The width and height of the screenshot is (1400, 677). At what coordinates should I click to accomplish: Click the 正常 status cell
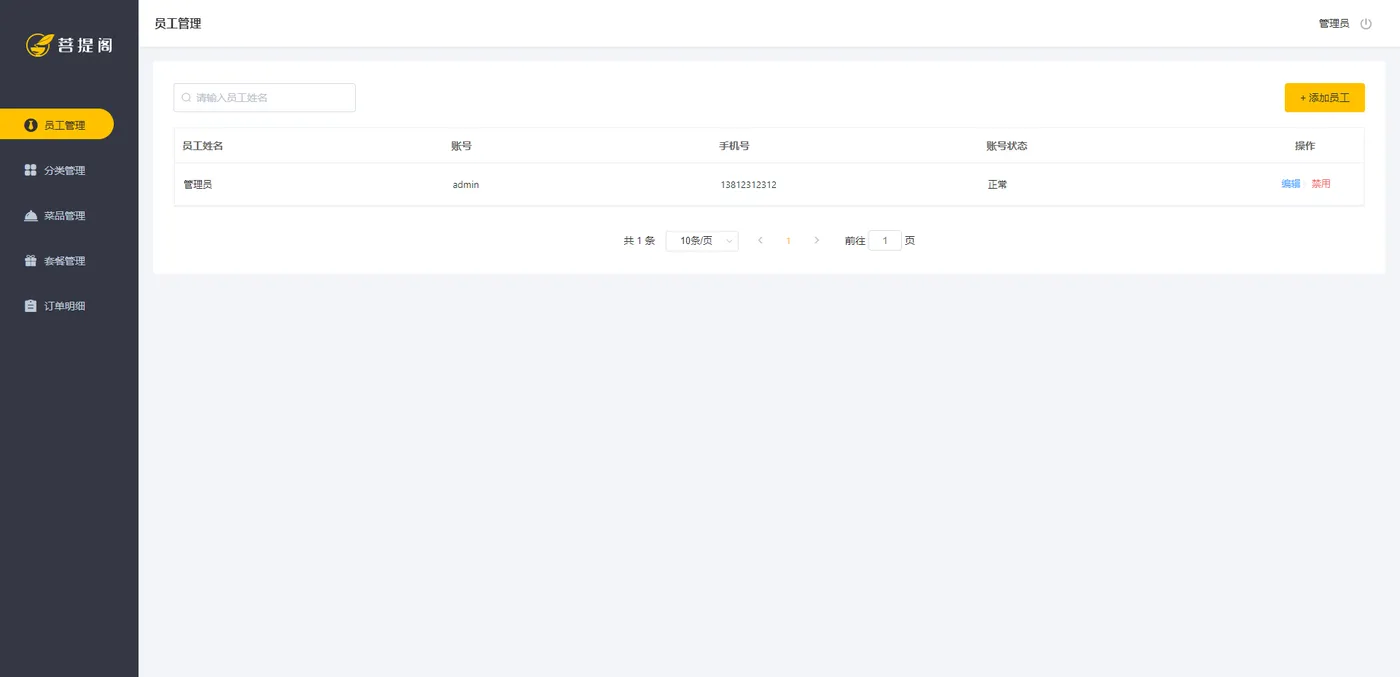tap(997, 185)
